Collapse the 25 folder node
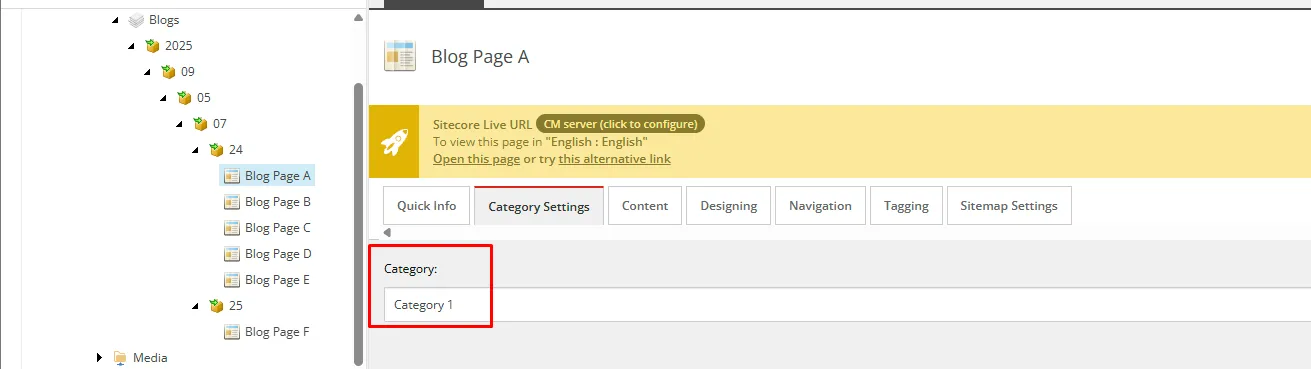The image size is (1311, 369). point(196,306)
